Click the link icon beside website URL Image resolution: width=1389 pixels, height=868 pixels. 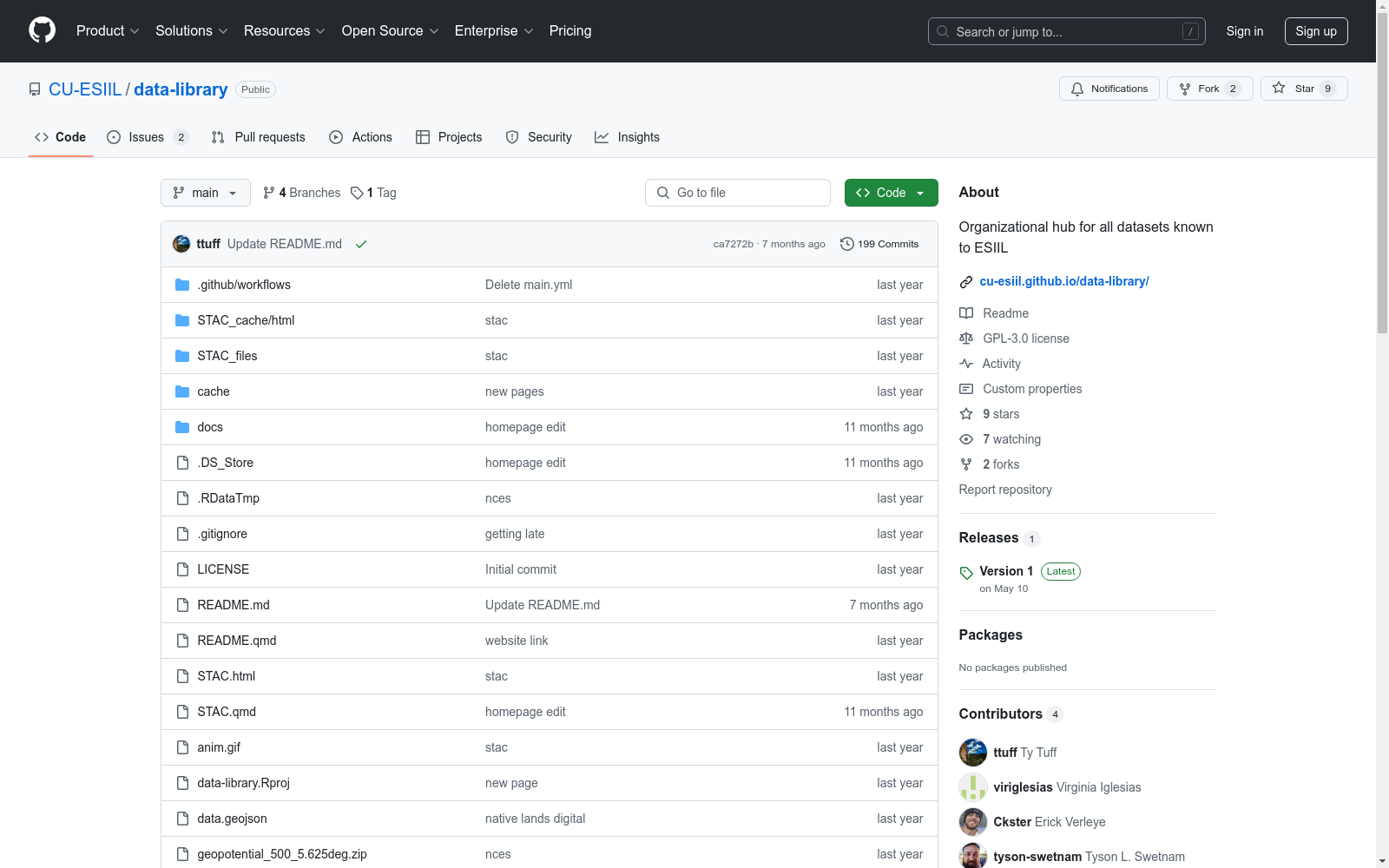966,282
